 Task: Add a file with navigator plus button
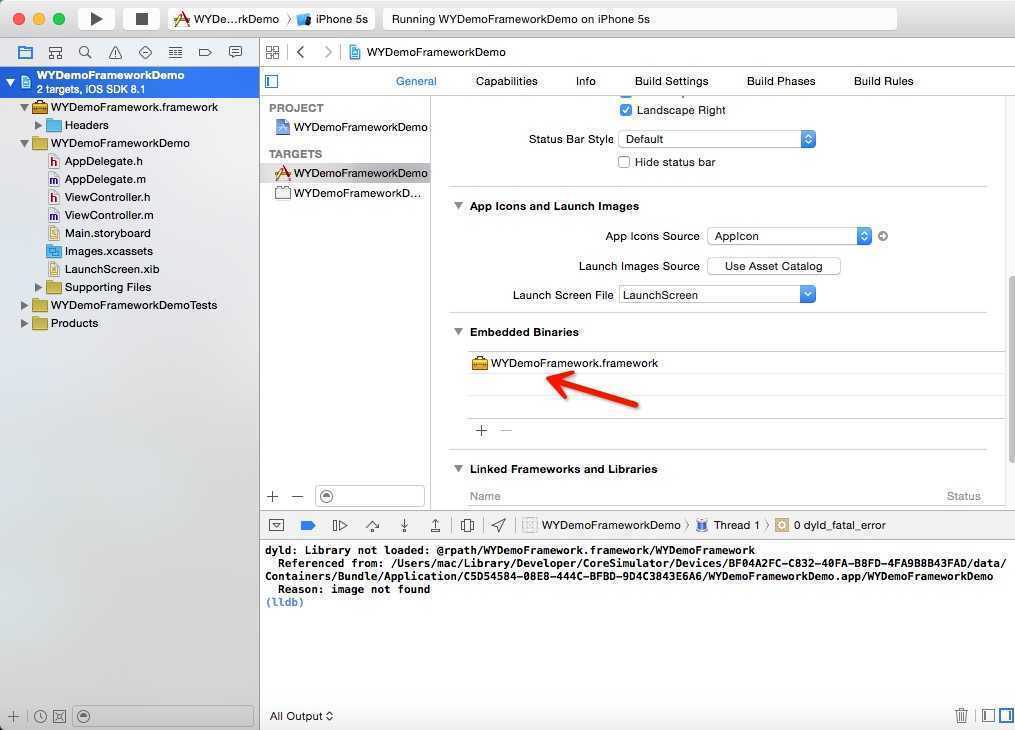click(x=14, y=716)
